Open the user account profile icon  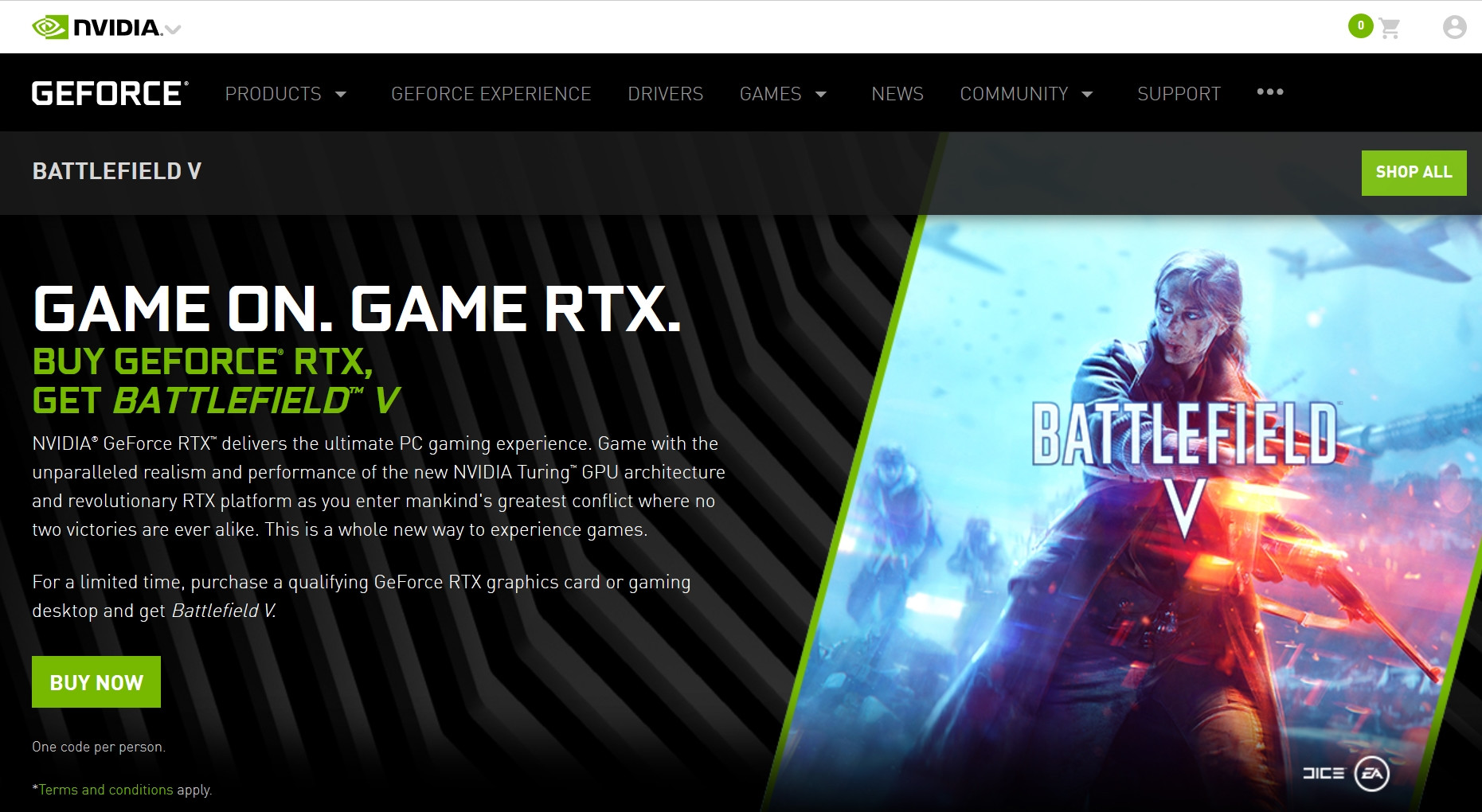[1454, 28]
